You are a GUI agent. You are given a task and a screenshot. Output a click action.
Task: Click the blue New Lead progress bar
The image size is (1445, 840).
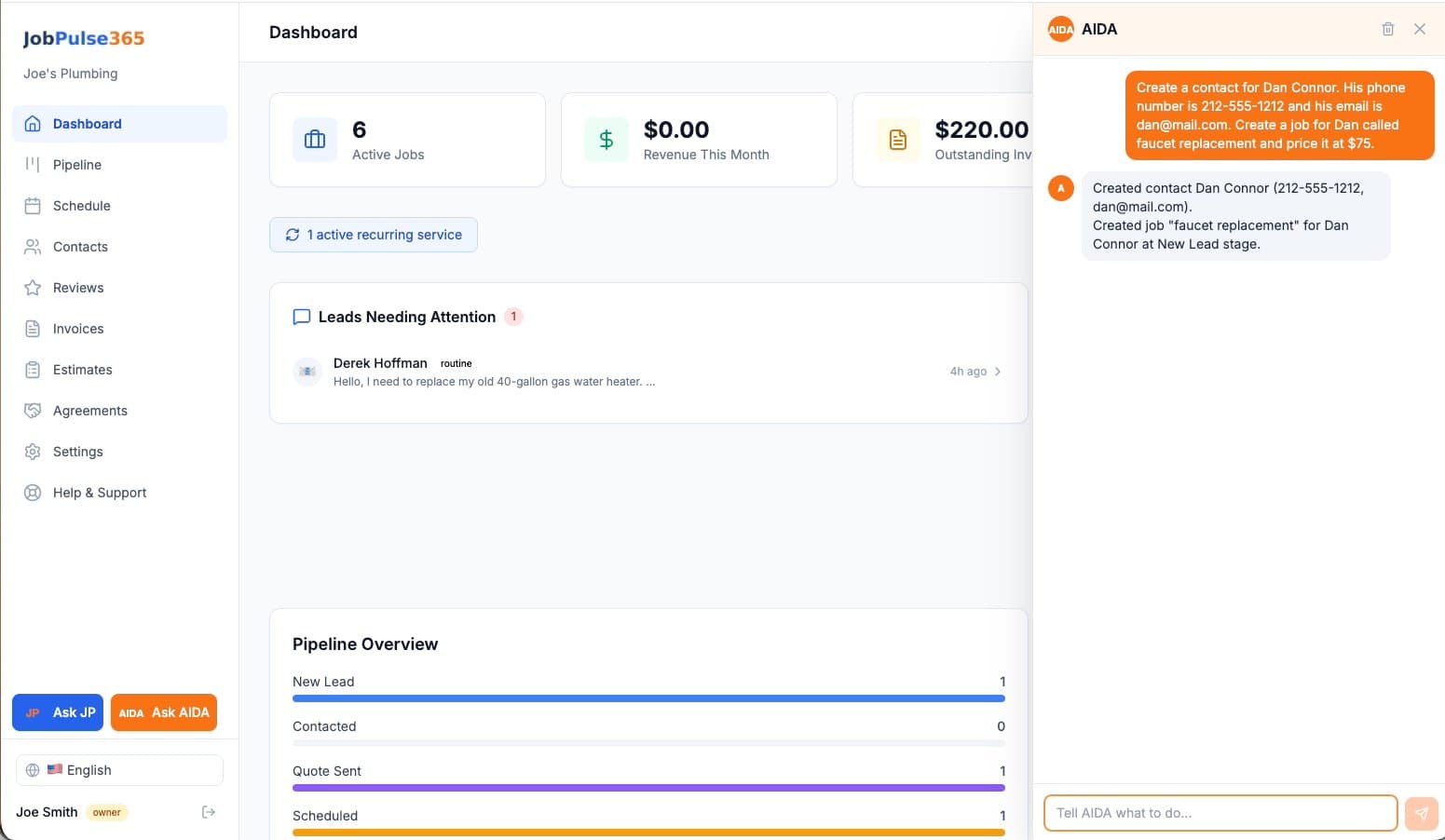click(x=648, y=698)
